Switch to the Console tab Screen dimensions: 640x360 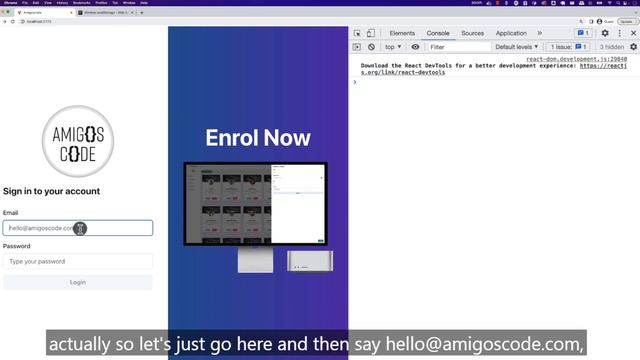click(438, 33)
